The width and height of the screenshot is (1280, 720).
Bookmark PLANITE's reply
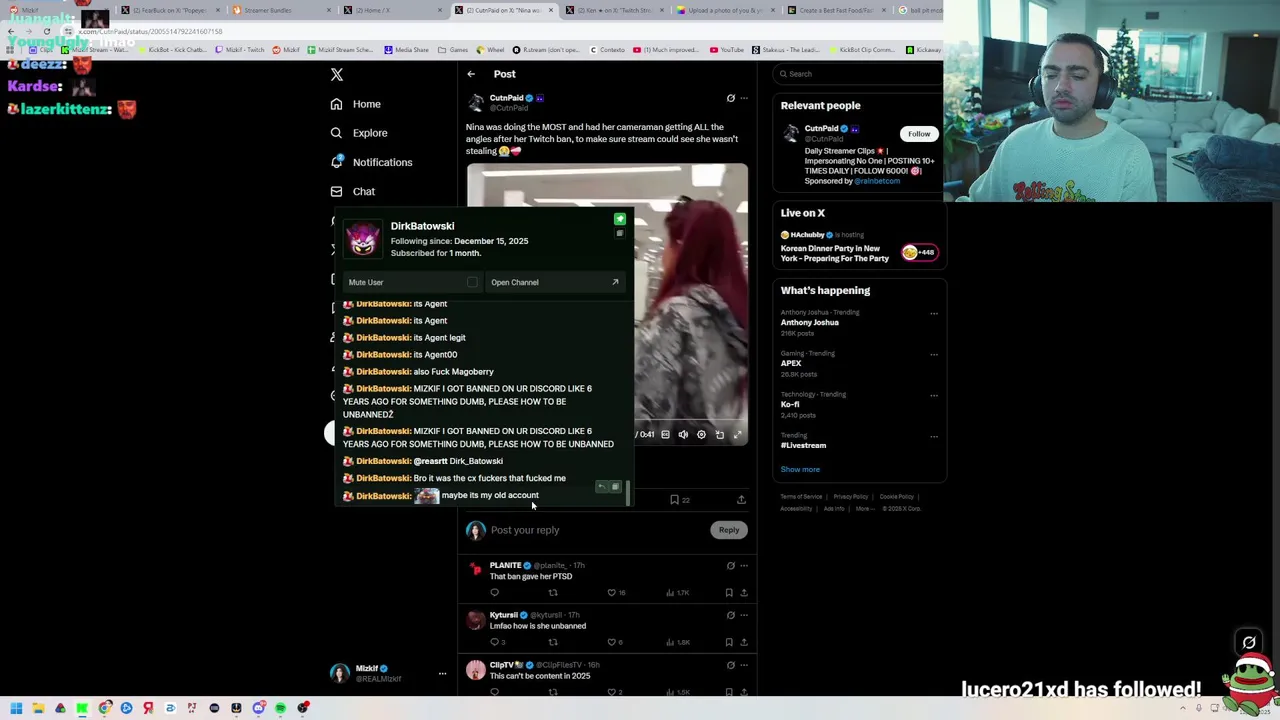[x=729, y=593]
